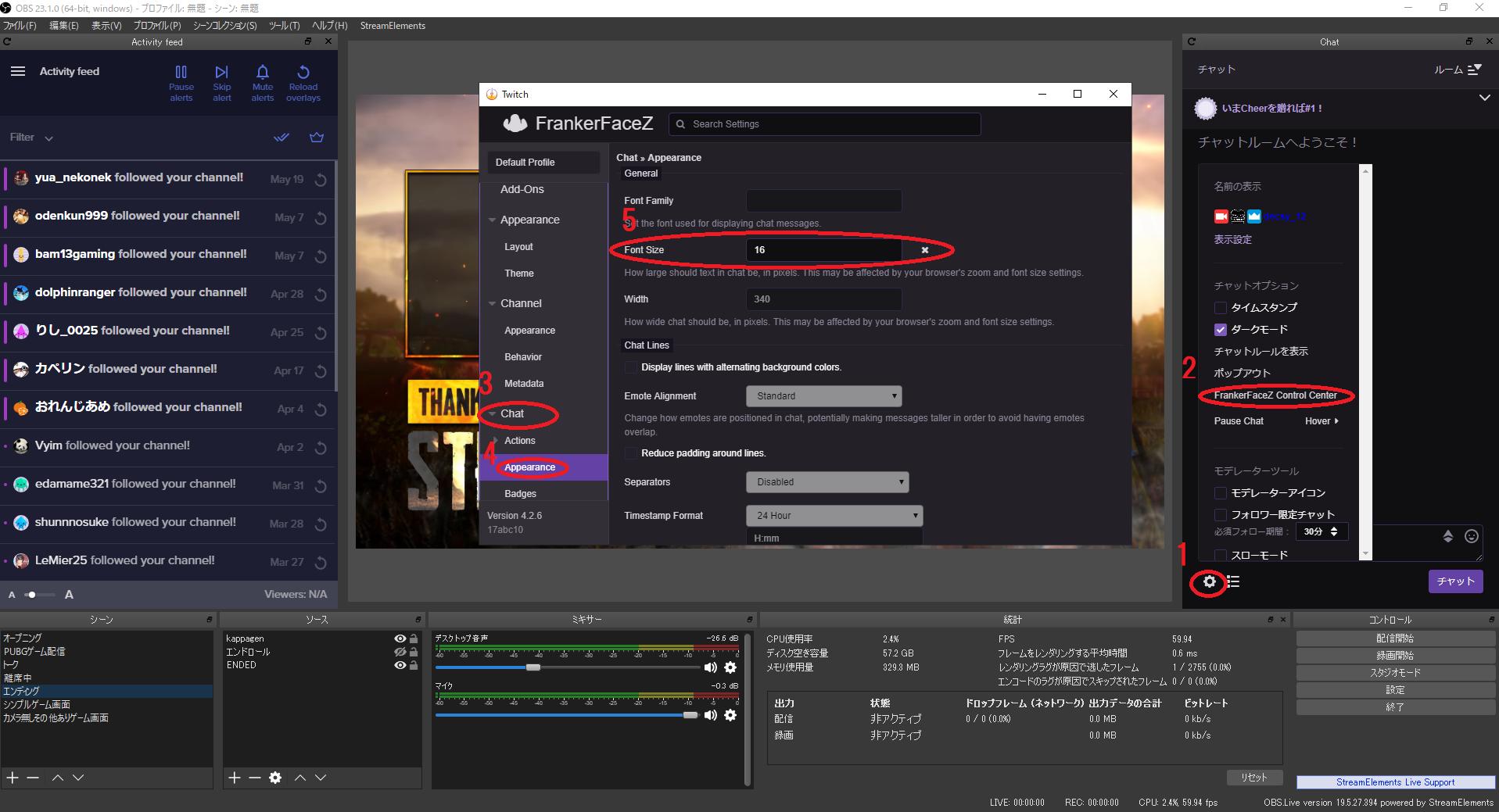Move selected source up arrow
Image resolution: width=1499 pixels, height=812 pixels.
pyautogui.click(x=300, y=778)
